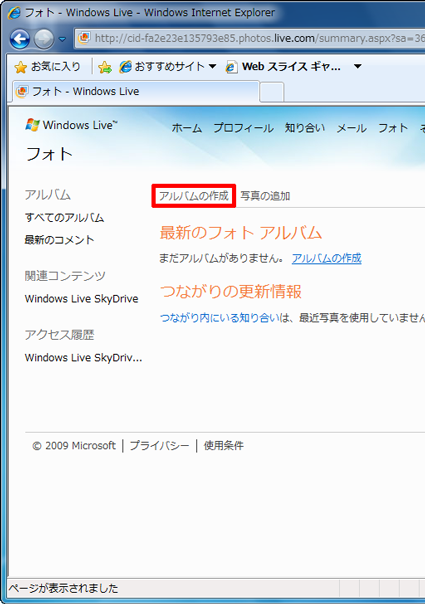Open メール in the navigation

point(351,128)
